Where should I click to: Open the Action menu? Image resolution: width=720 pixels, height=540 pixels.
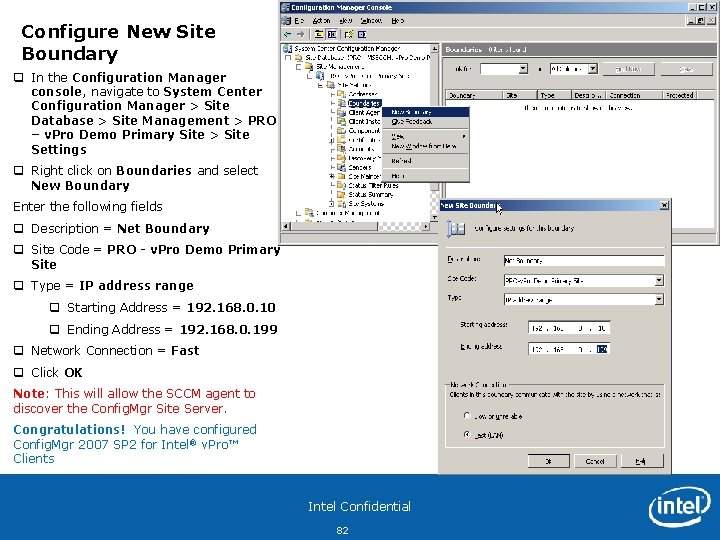[x=321, y=21]
